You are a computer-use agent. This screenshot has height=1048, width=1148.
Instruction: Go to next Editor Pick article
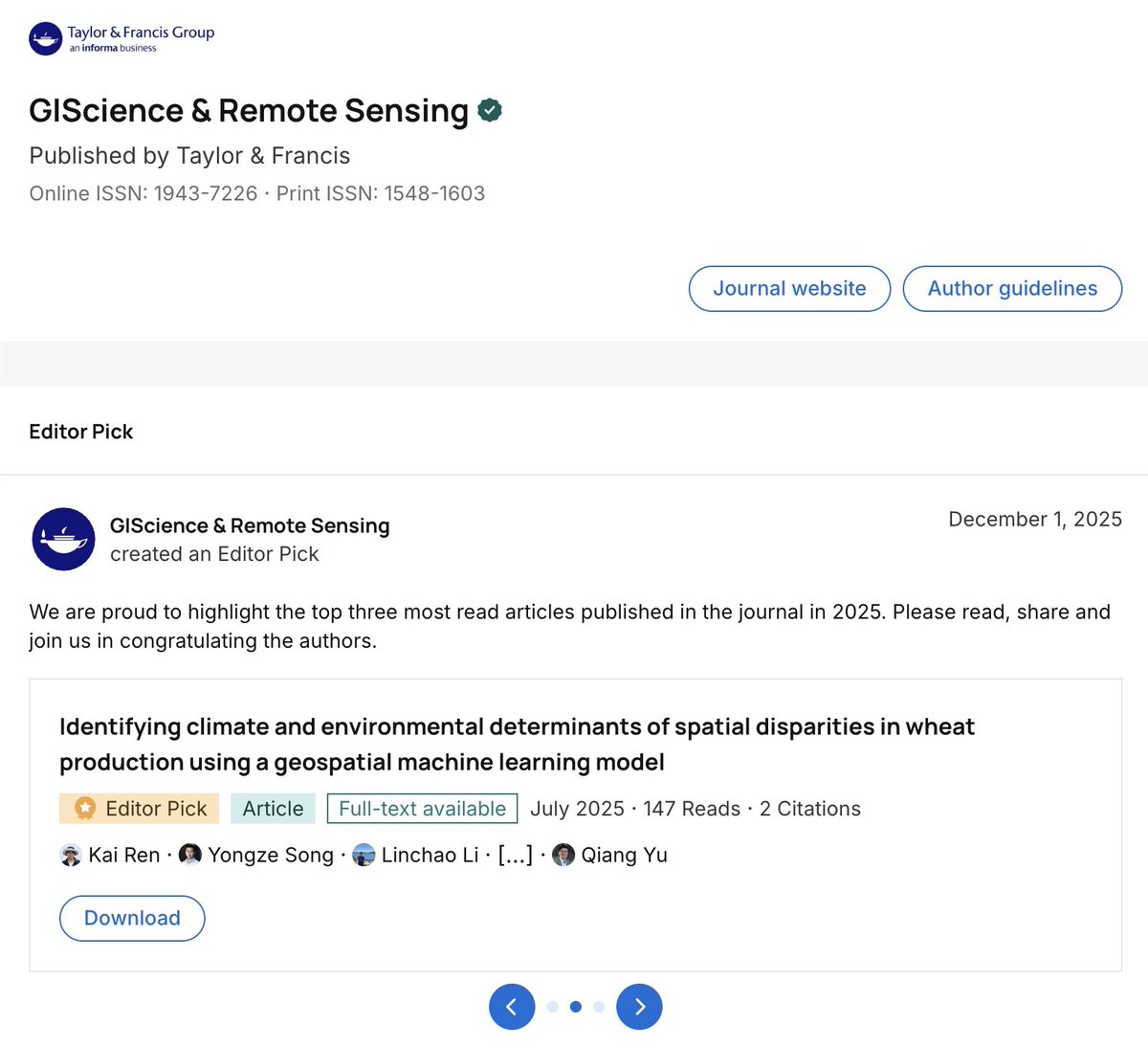pyautogui.click(x=640, y=1007)
